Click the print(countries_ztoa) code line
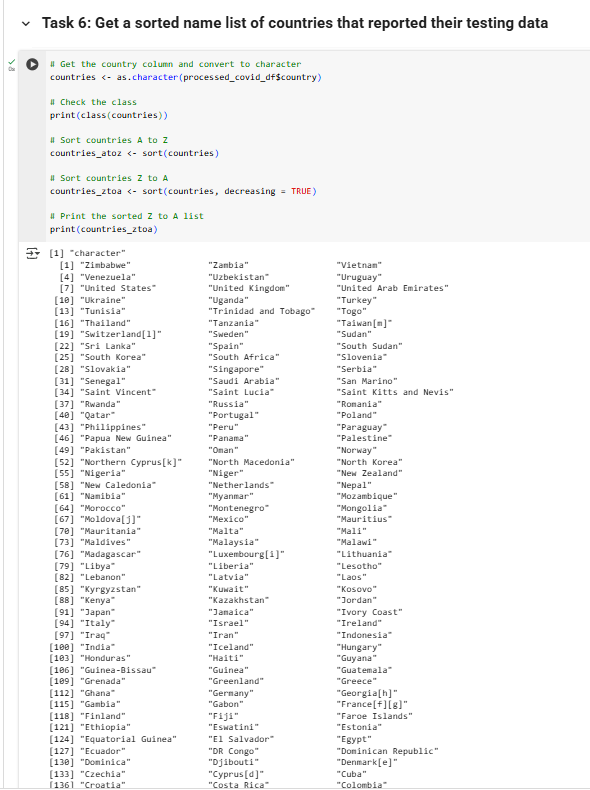Screen dimensions: 590x790 click(103, 229)
